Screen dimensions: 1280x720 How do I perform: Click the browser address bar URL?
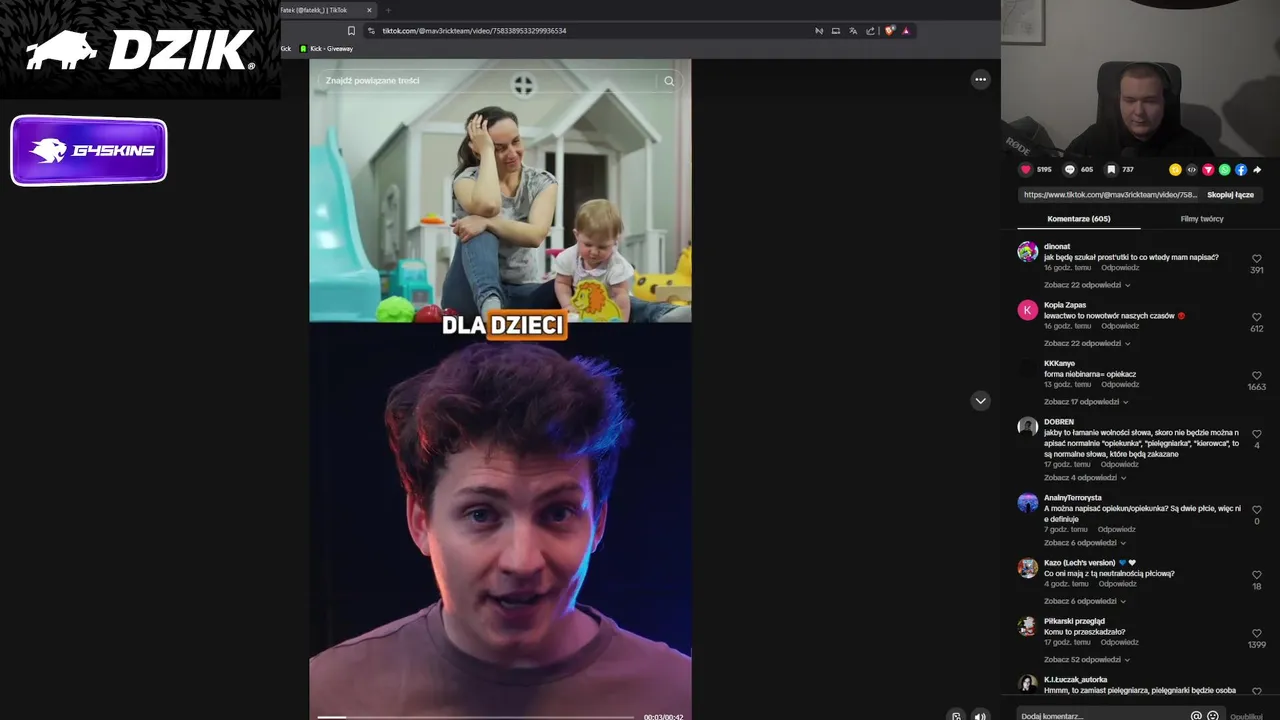point(474,31)
